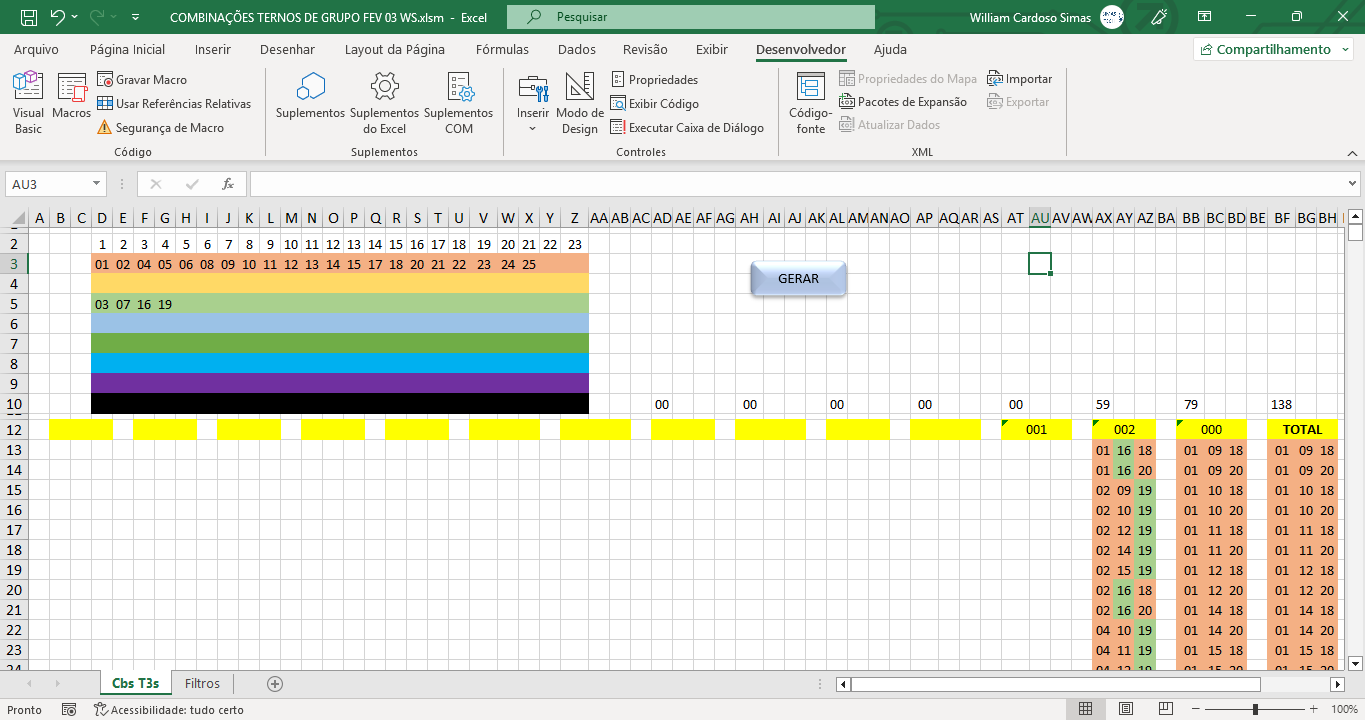Switch to the Revisão tab
The height and width of the screenshot is (720, 1365).
point(645,49)
